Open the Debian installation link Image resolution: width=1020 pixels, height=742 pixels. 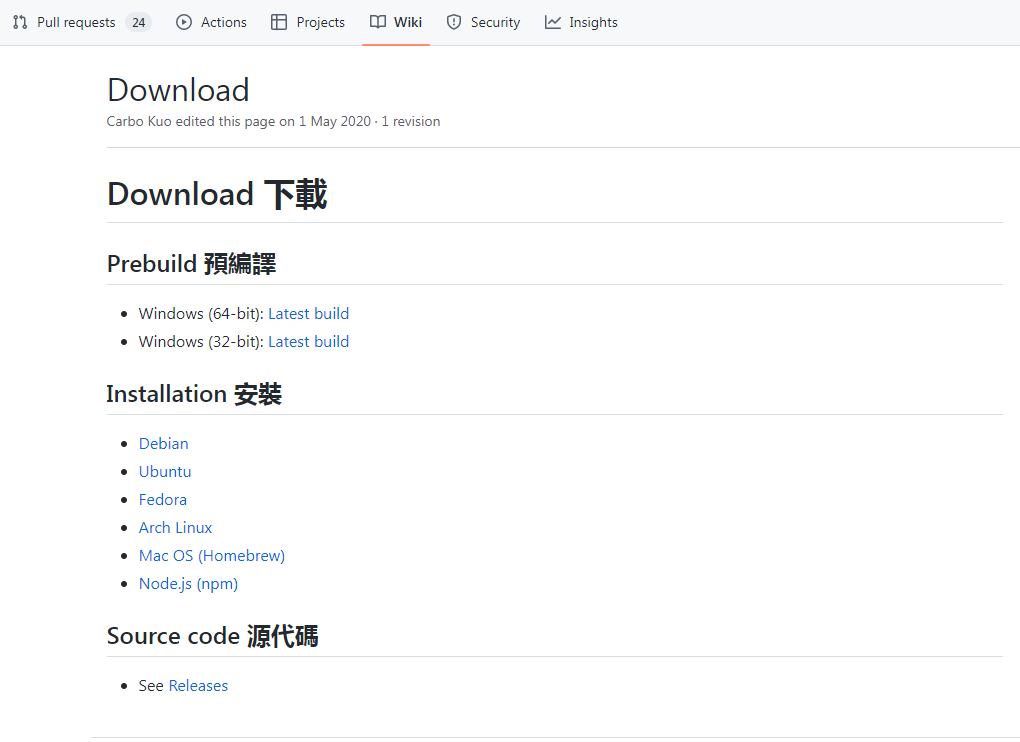(x=164, y=444)
